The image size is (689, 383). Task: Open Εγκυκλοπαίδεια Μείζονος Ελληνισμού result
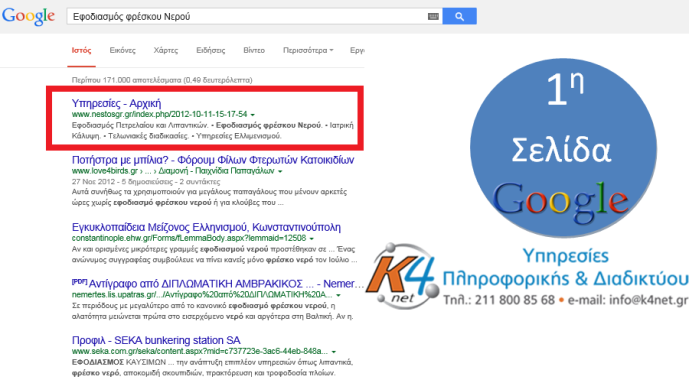[x=206, y=227]
